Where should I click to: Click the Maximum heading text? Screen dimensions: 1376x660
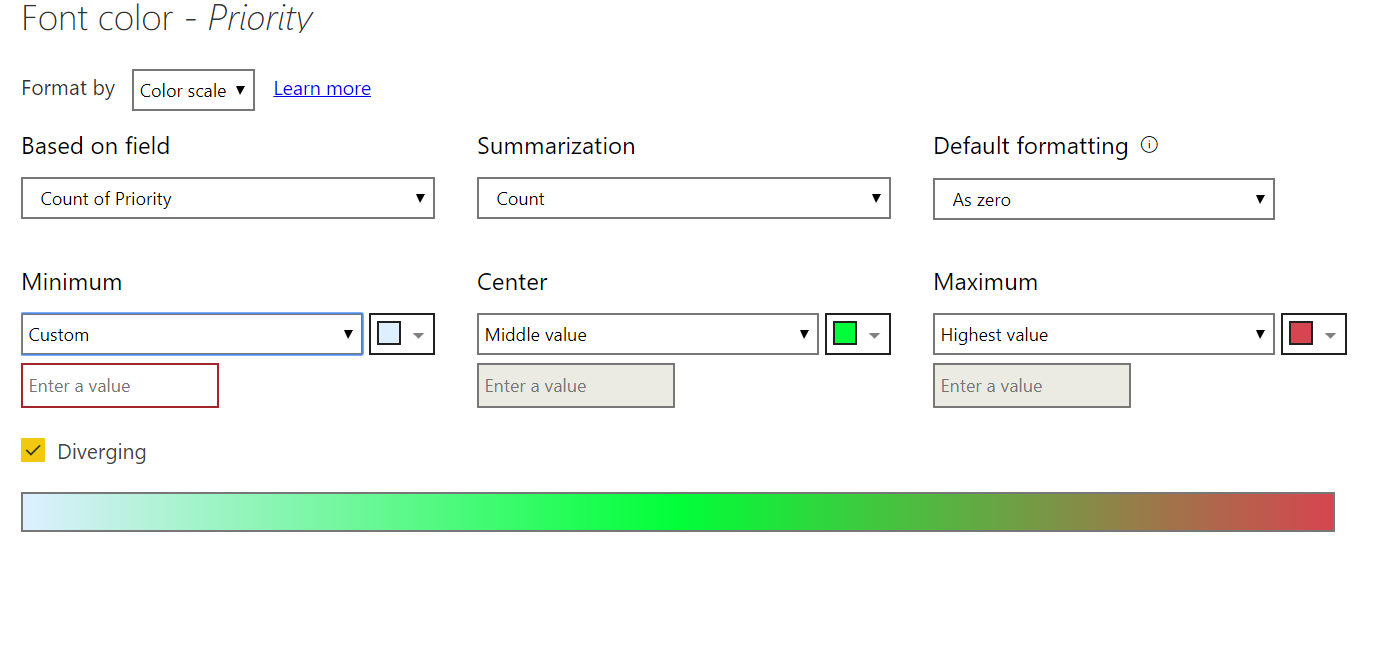(986, 282)
